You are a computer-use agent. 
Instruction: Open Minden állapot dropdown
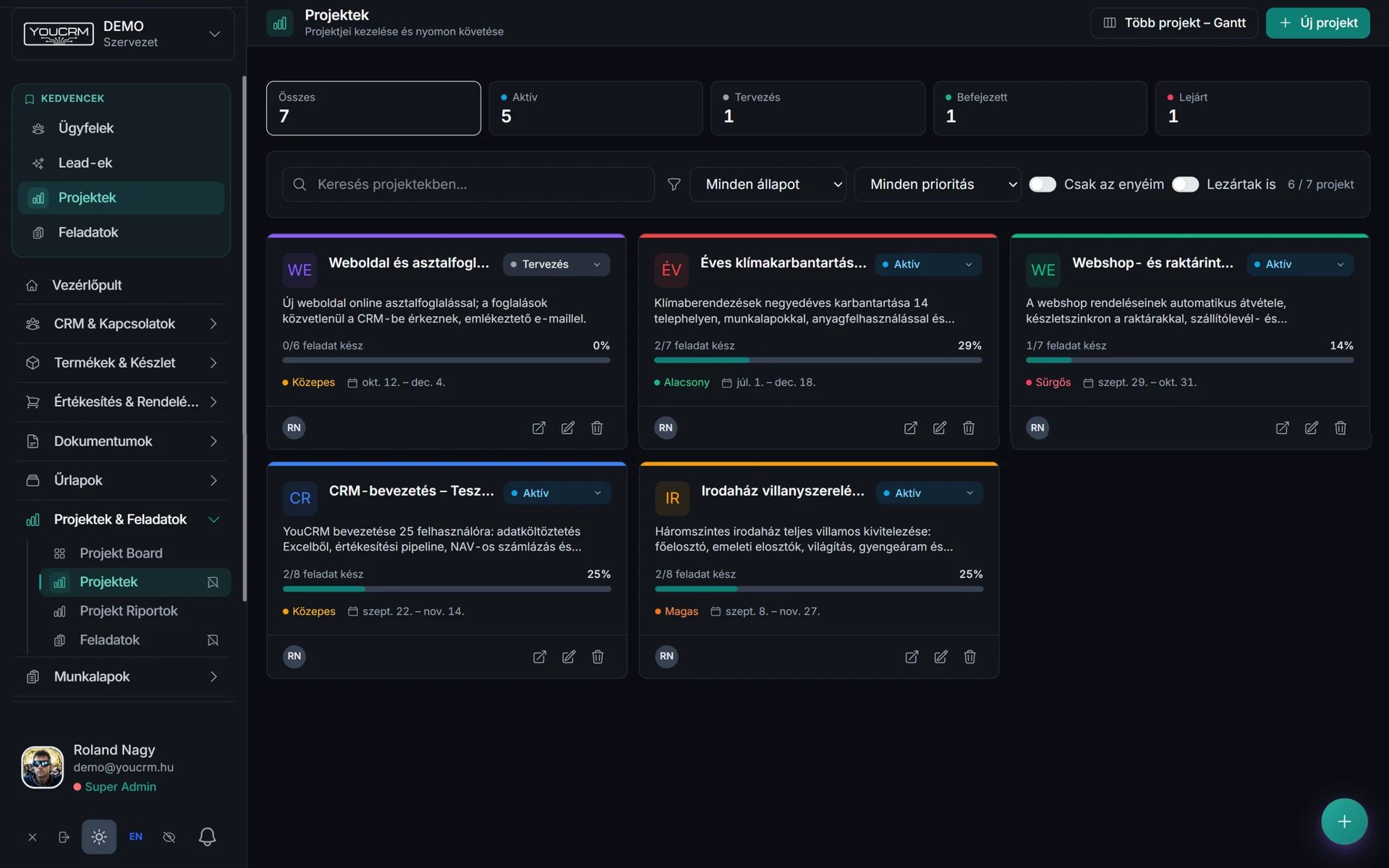(768, 184)
